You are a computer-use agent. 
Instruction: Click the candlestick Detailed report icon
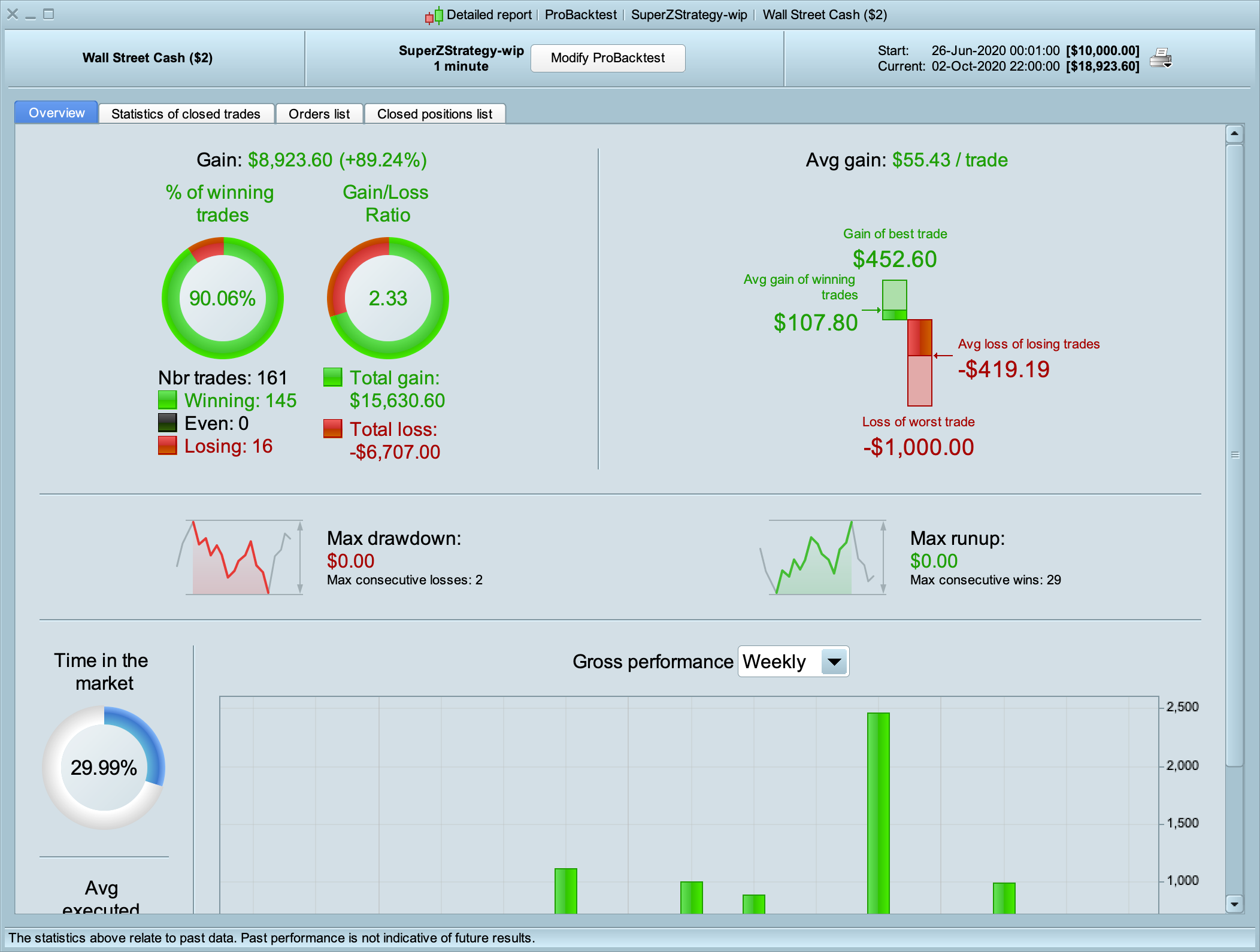pos(434,15)
